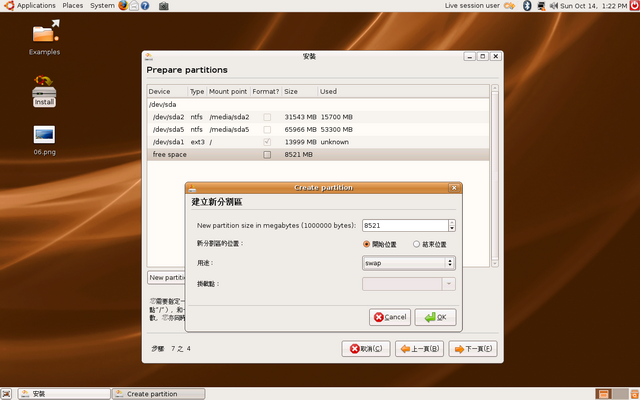Click OK in Create partition dialog

coord(436,317)
